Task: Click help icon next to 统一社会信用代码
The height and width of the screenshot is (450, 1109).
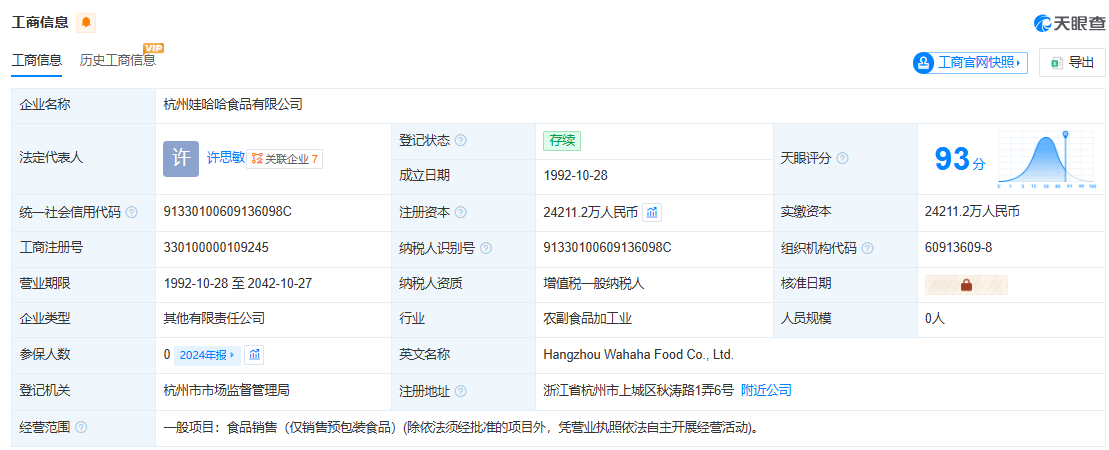Action: (131, 212)
